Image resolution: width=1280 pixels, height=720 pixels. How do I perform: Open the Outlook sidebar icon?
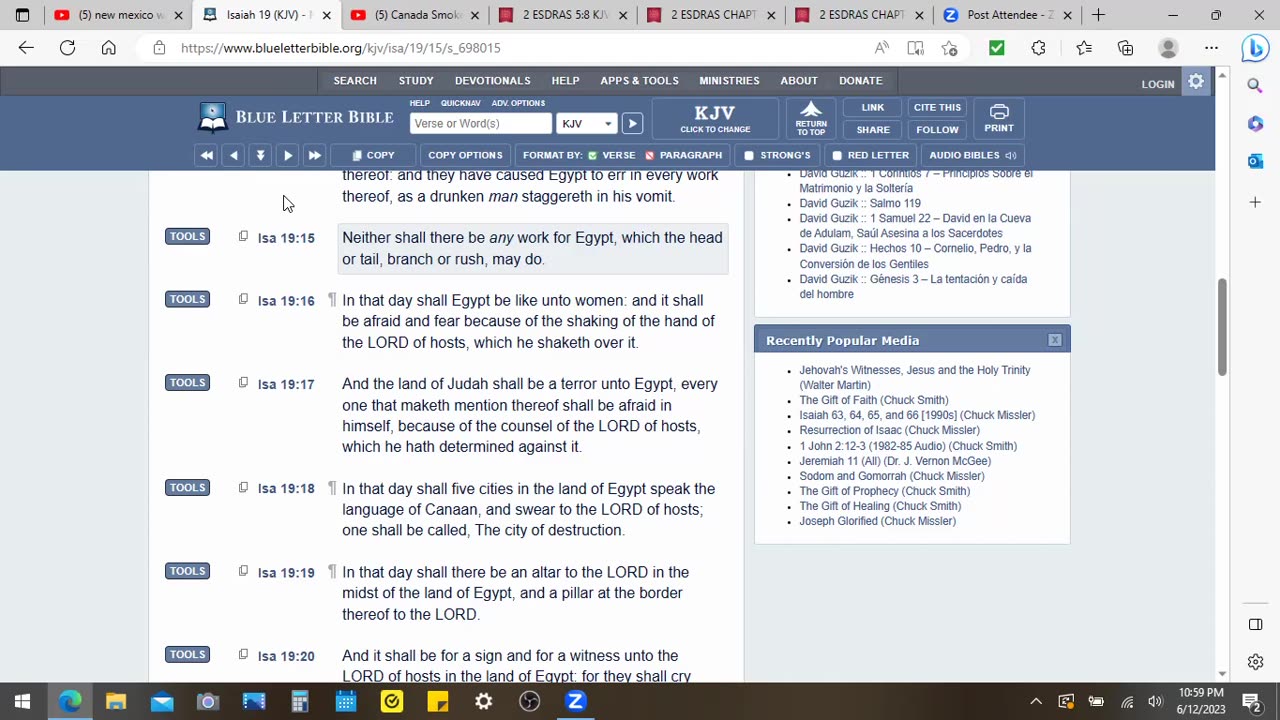pos(1255,161)
